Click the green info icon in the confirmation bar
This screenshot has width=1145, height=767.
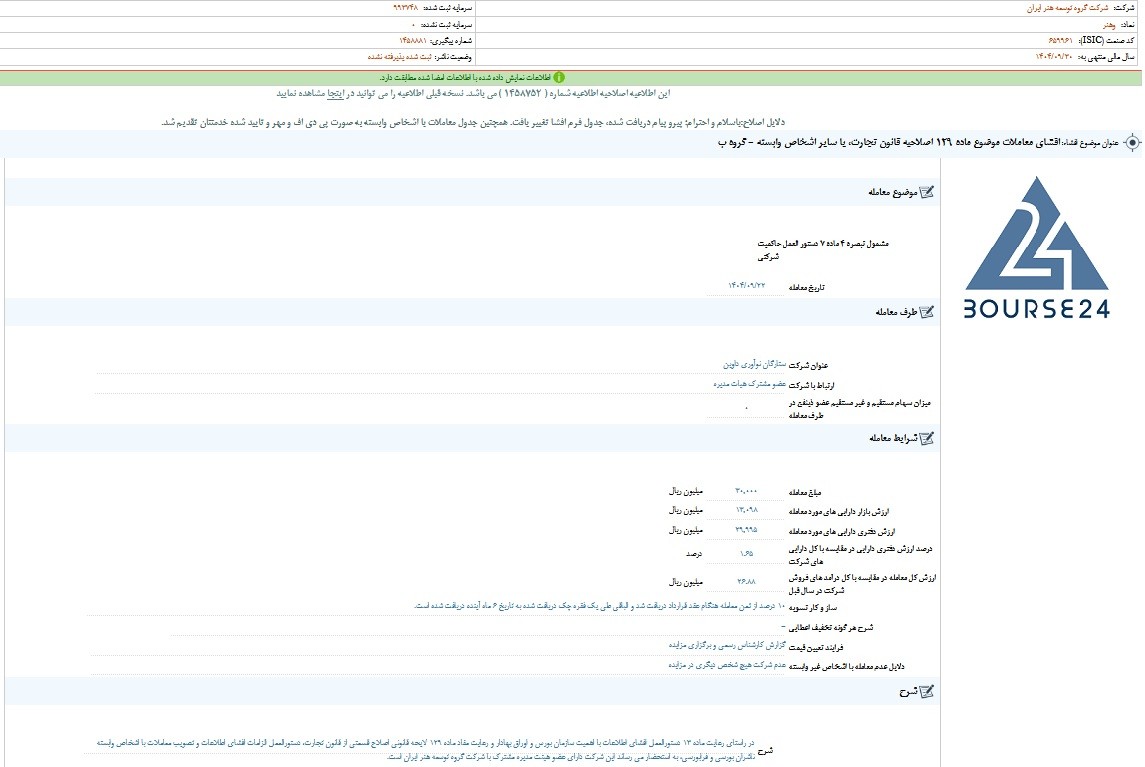tap(559, 77)
